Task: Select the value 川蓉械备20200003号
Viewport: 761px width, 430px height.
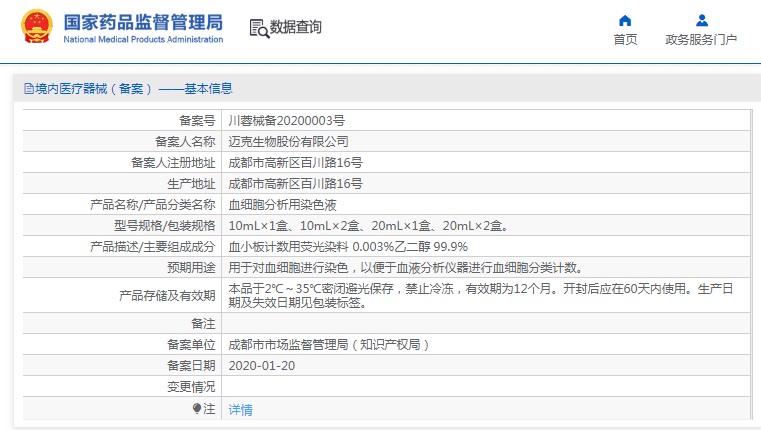Action: pyautogui.click(x=286, y=120)
